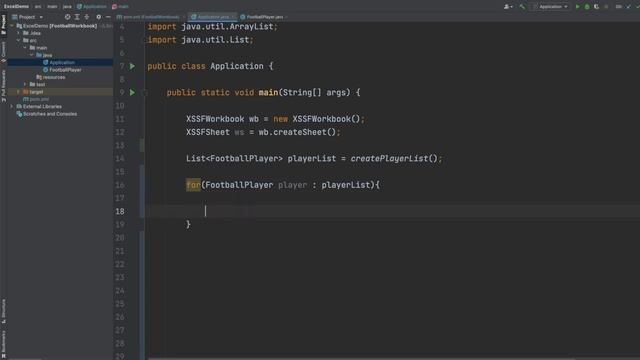Click the gutter at line number 11
Image resolution: width=640 pixels, height=360 pixels.
pos(120,119)
